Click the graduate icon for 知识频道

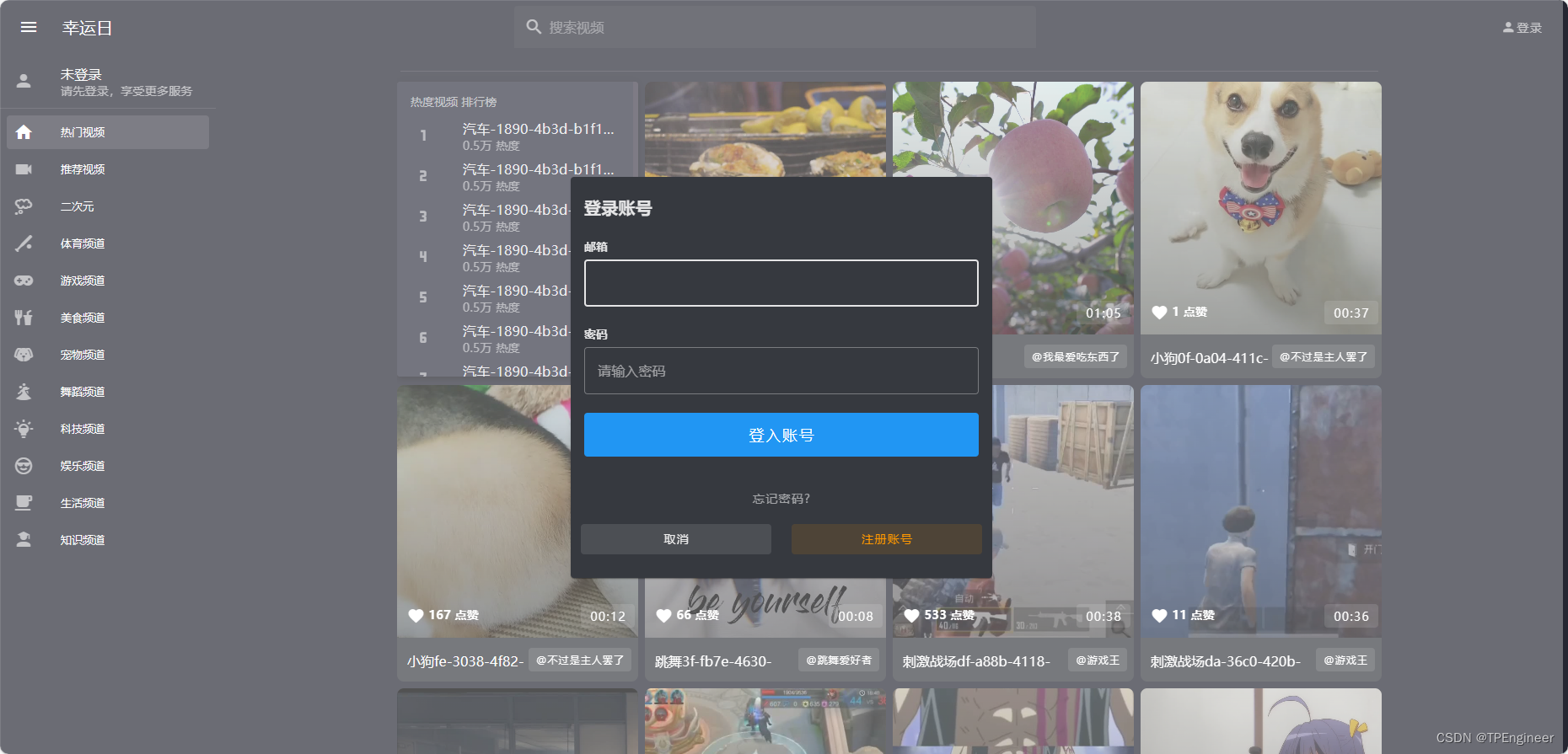coord(24,540)
